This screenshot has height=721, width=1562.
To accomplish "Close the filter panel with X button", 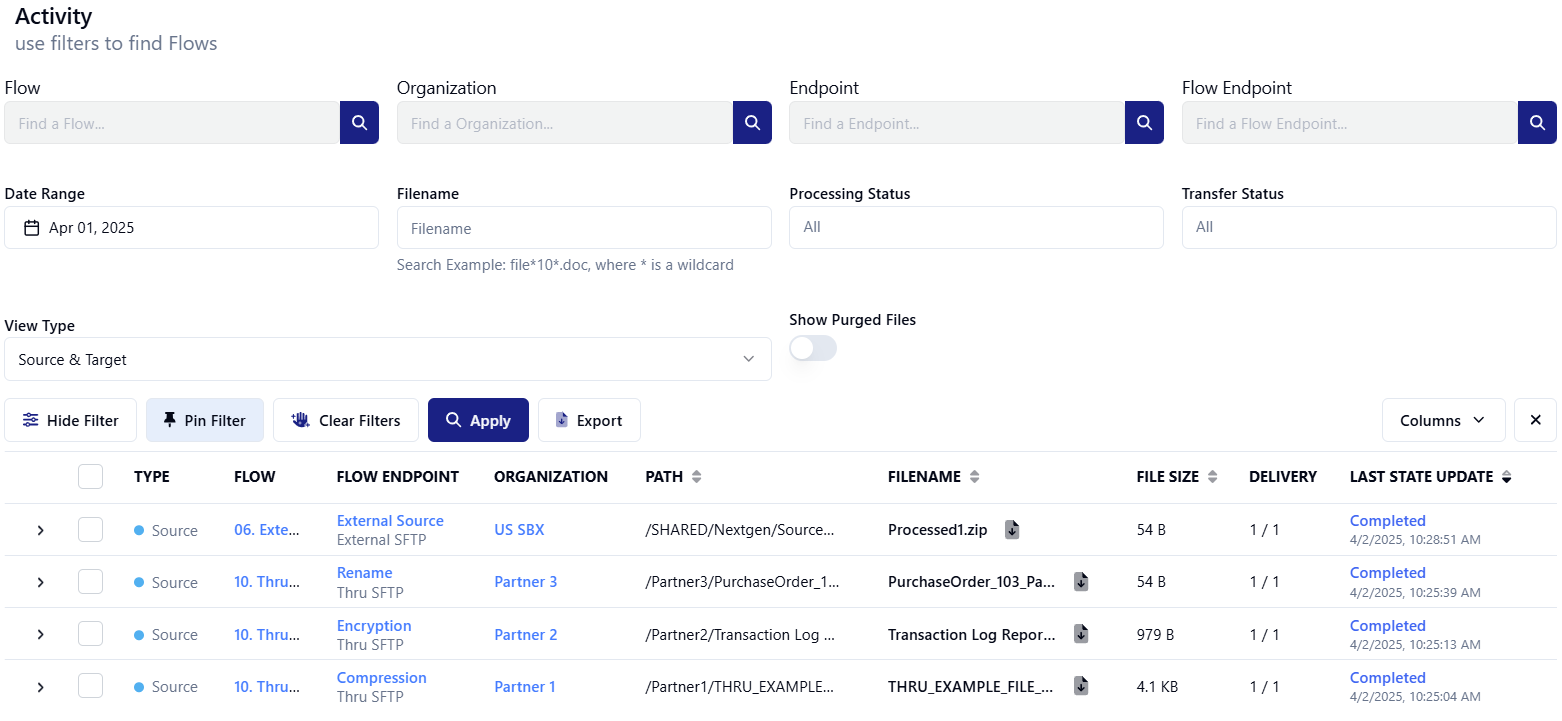I will 1535,421.
